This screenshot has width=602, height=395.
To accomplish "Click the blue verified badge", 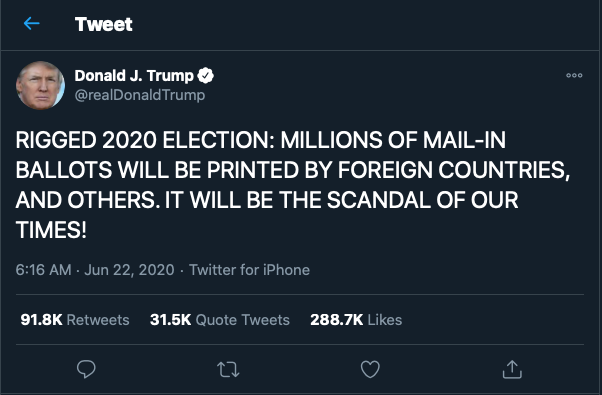I will tap(205, 76).
